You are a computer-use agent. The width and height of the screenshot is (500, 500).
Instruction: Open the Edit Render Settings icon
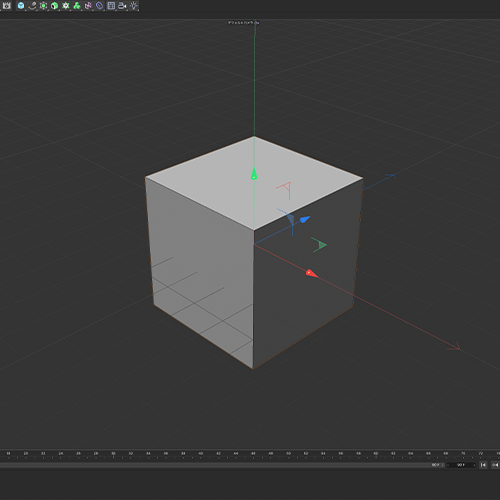(x=6, y=5)
